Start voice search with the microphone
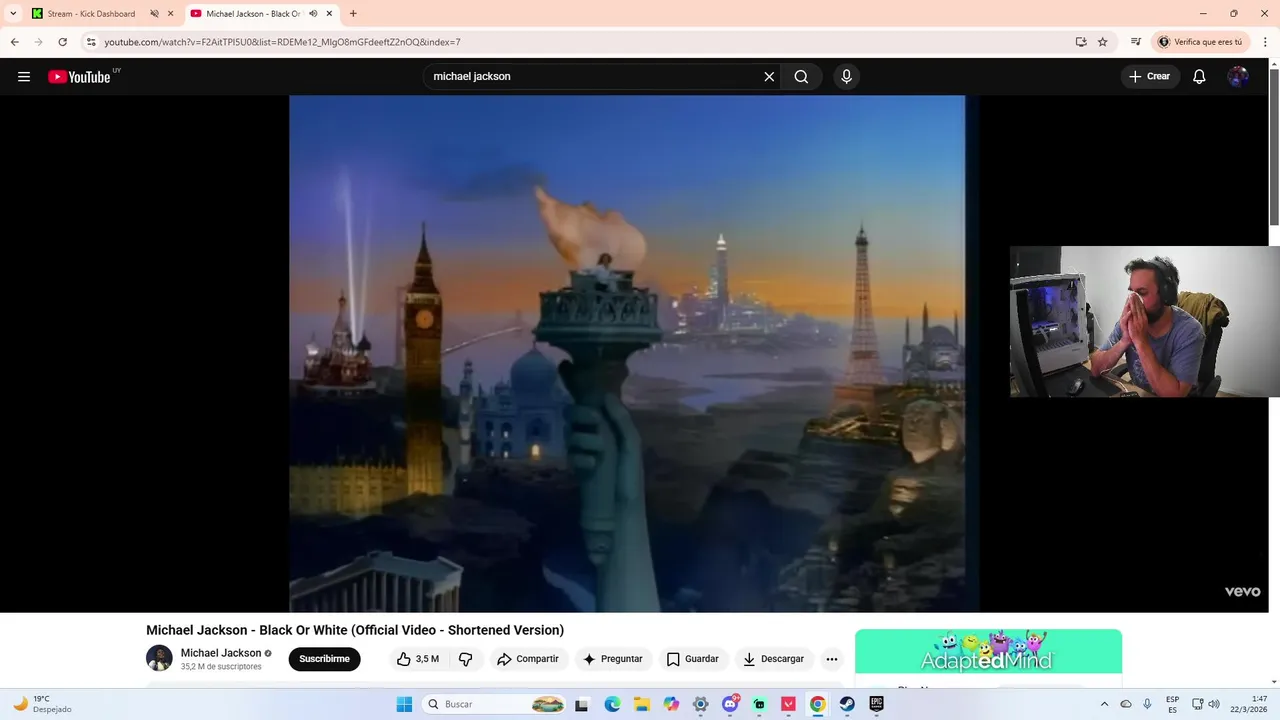 [x=846, y=77]
